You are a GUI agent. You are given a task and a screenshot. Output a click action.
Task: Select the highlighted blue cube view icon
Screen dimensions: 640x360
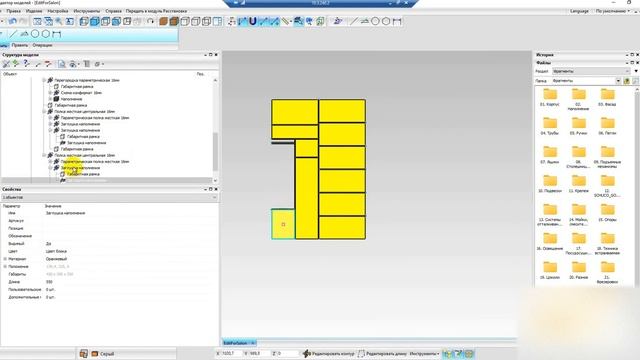tap(95, 21)
